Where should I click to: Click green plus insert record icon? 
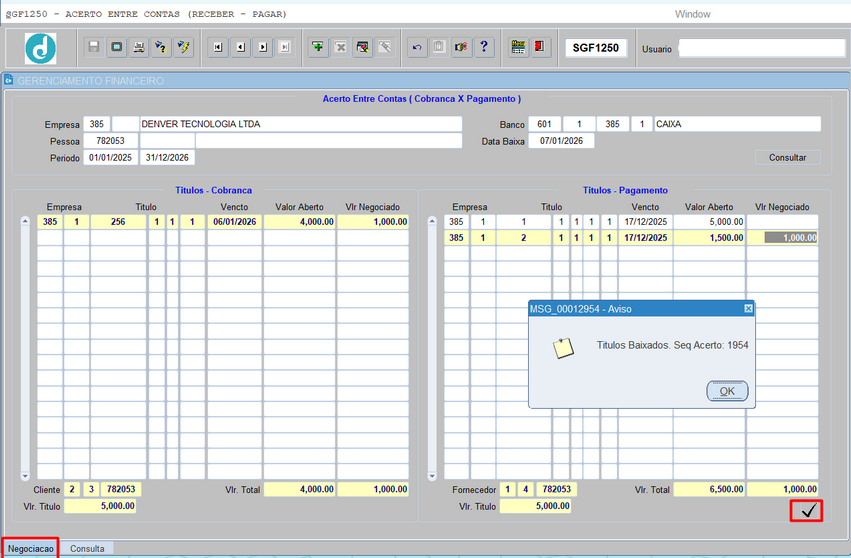tap(318, 47)
